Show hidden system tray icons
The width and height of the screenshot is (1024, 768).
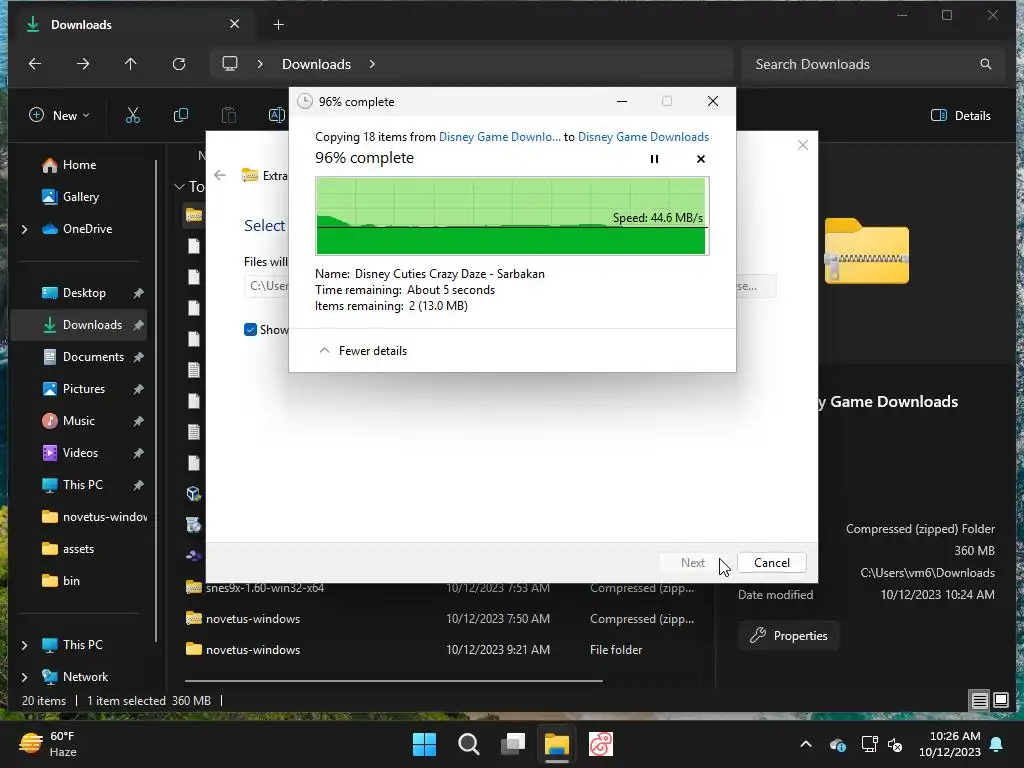(x=806, y=744)
